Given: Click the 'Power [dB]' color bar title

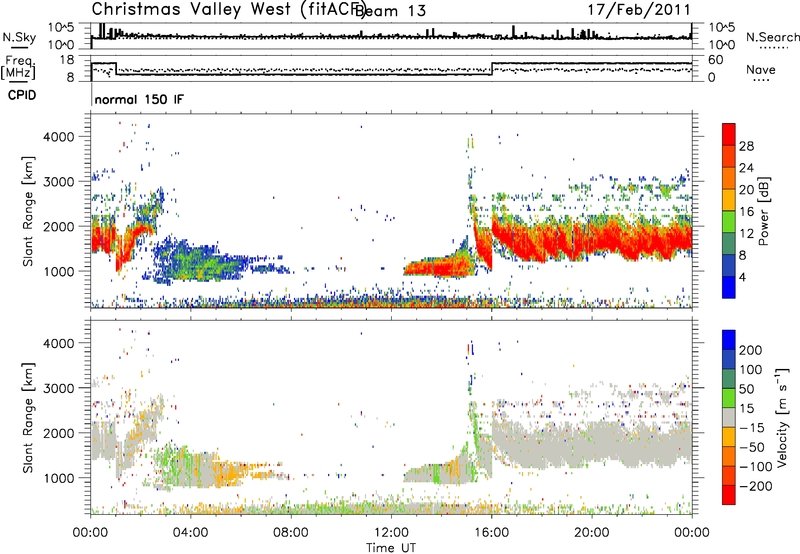Looking at the screenshot, I should (x=764, y=211).
